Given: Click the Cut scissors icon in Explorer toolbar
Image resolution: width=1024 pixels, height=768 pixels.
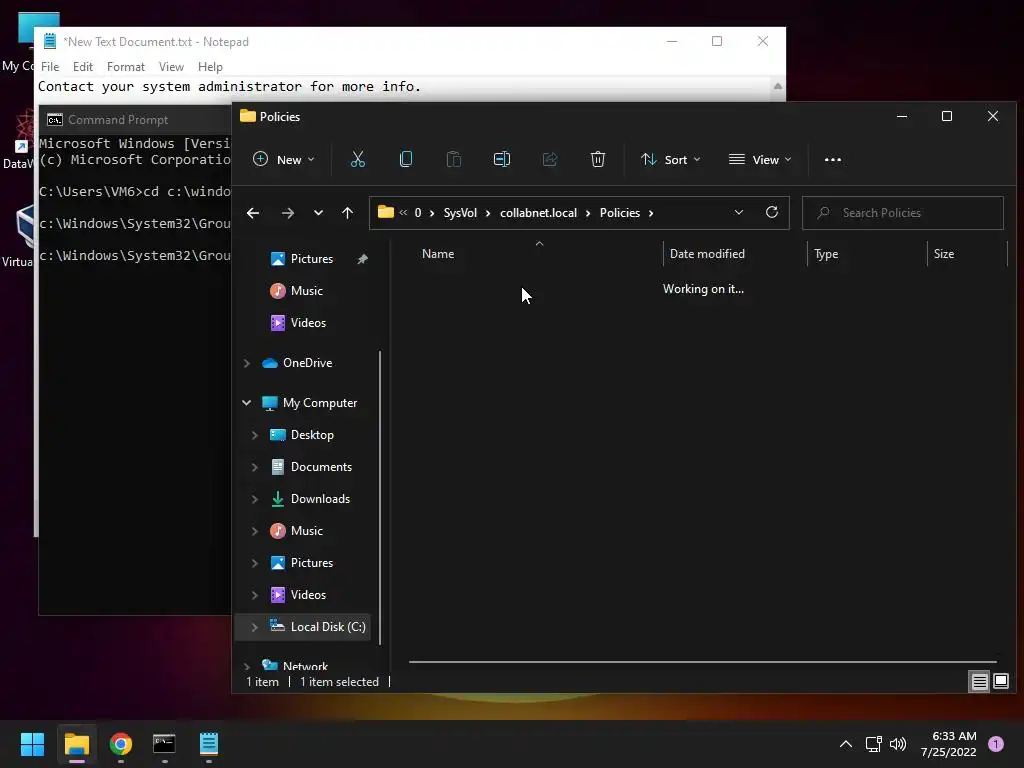Looking at the screenshot, I should tap(357, 159).
